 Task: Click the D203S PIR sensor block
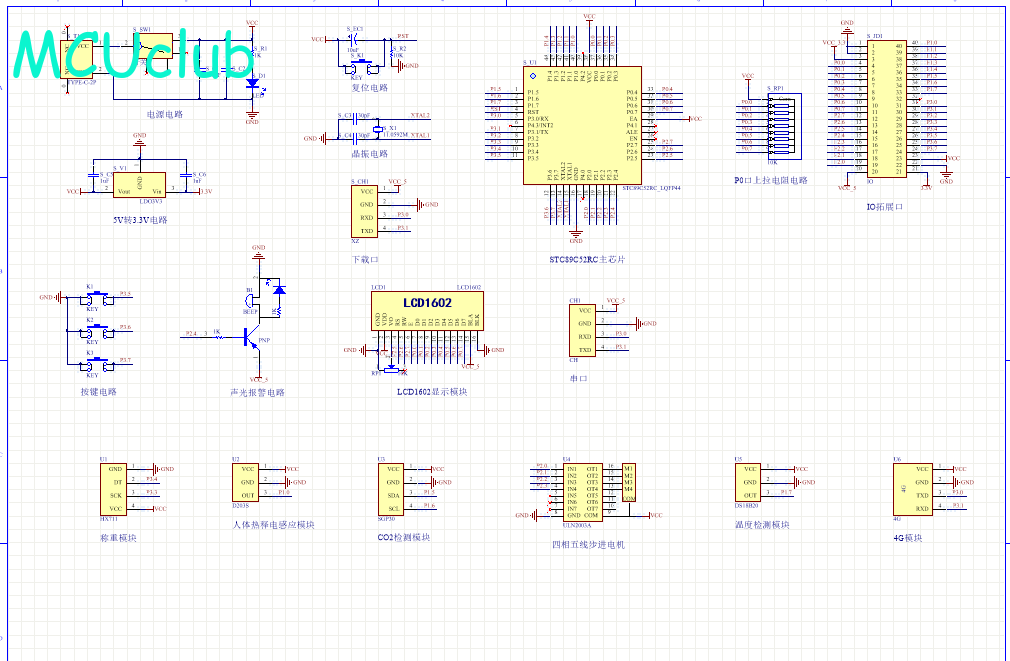(x=248, y=482)
